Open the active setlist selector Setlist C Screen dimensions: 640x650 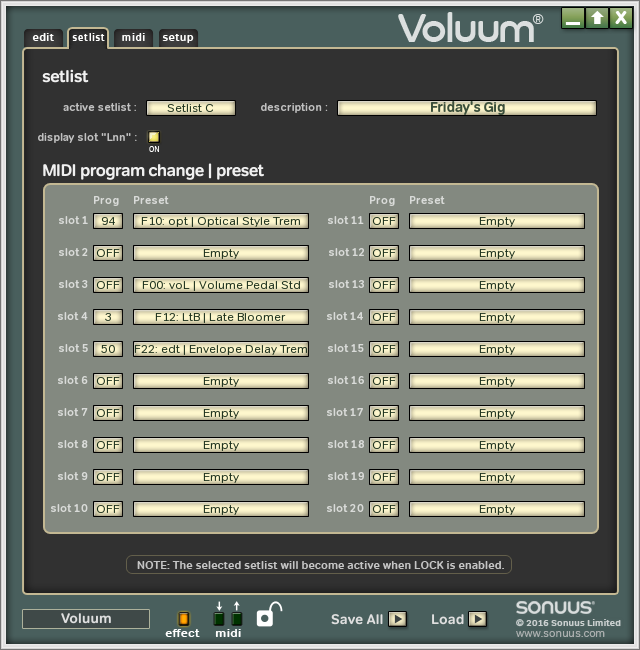[x=191, y=108]
